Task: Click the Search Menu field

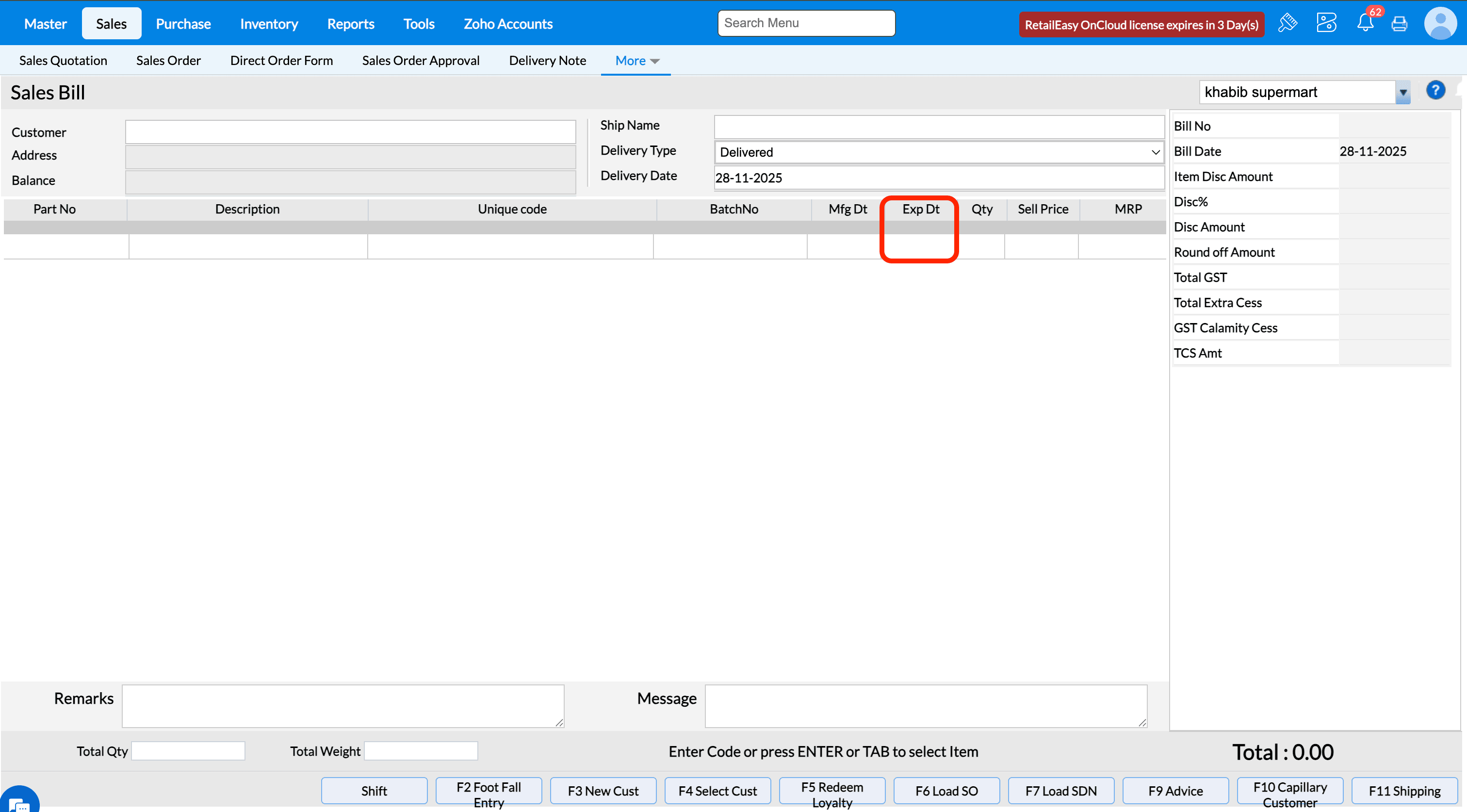Action: [806, 23]
